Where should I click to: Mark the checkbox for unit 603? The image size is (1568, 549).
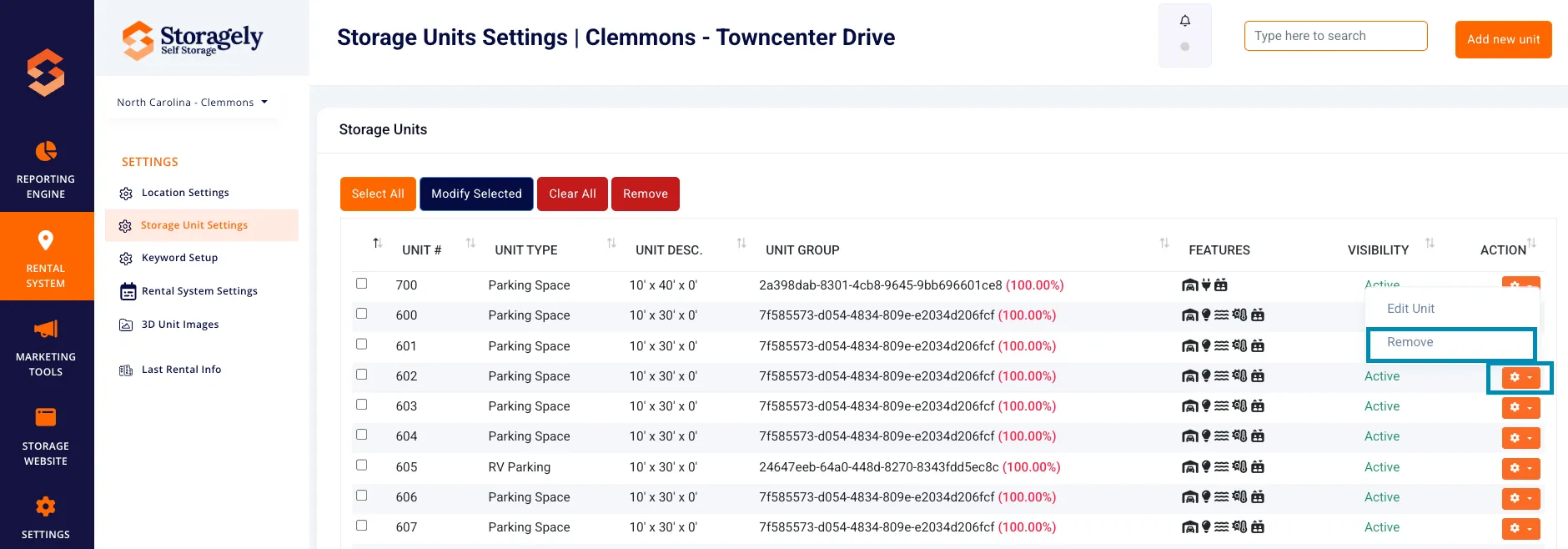tap(362, 405)
